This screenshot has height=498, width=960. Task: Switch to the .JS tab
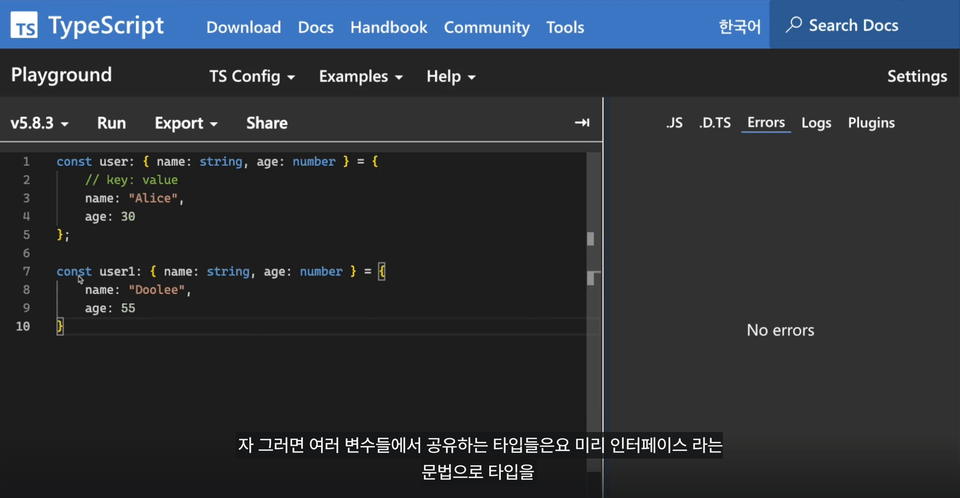674,123
